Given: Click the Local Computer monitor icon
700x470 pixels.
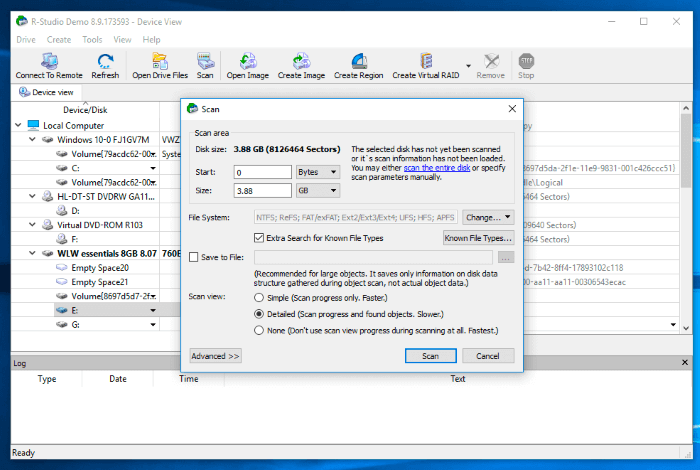Looking at the screenshot, I should coord(33,125).
